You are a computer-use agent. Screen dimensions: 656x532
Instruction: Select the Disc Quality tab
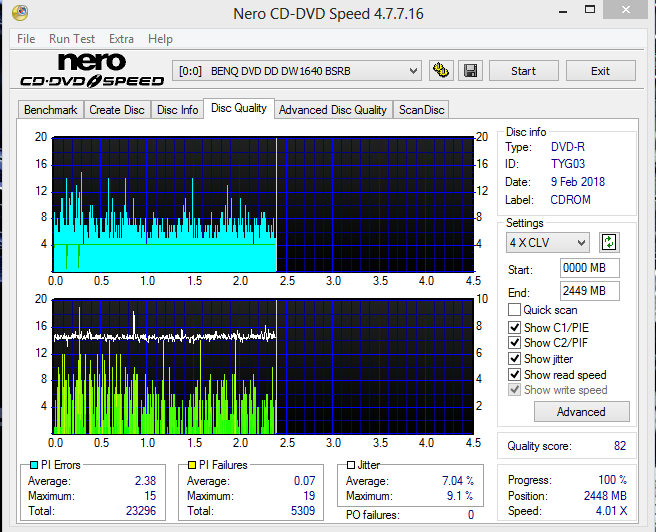[x=239, y=108]
